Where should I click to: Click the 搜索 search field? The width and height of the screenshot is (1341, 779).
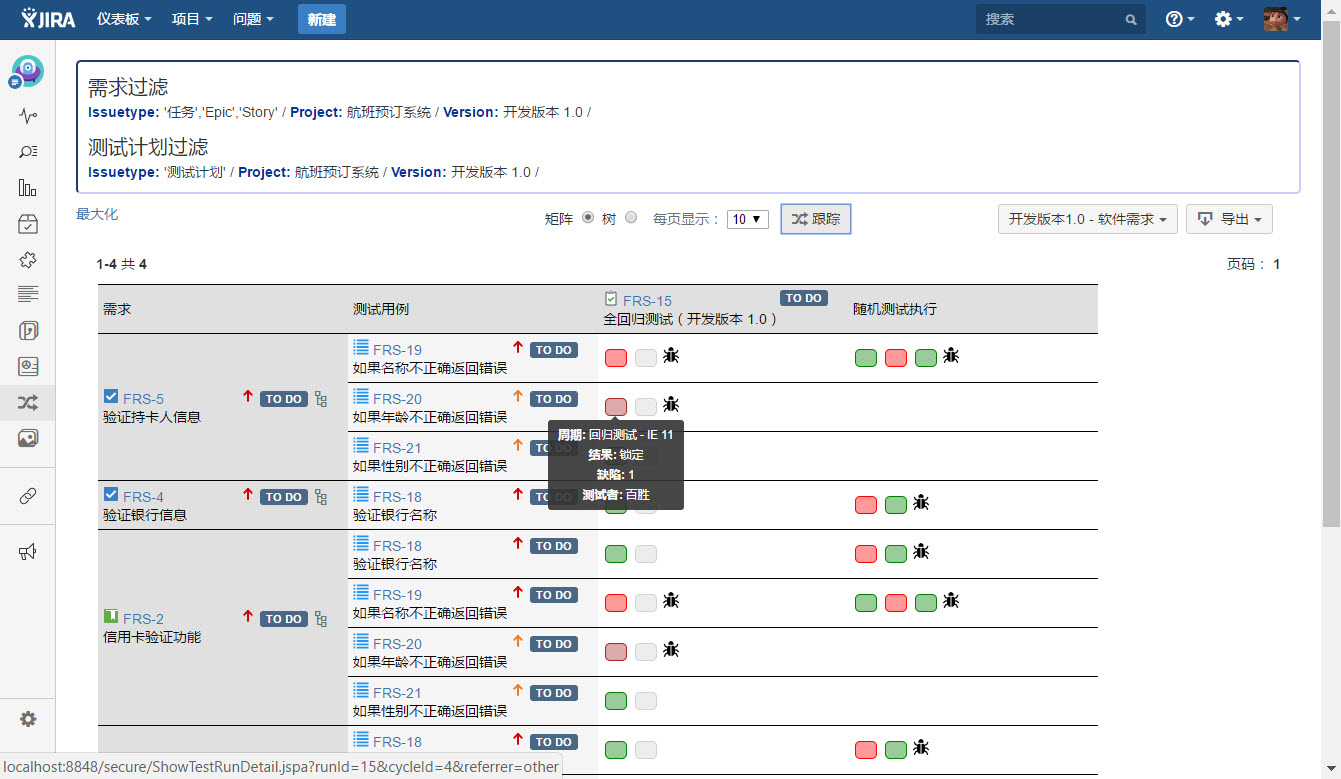pyautogui.click(x=1052, y=19)
